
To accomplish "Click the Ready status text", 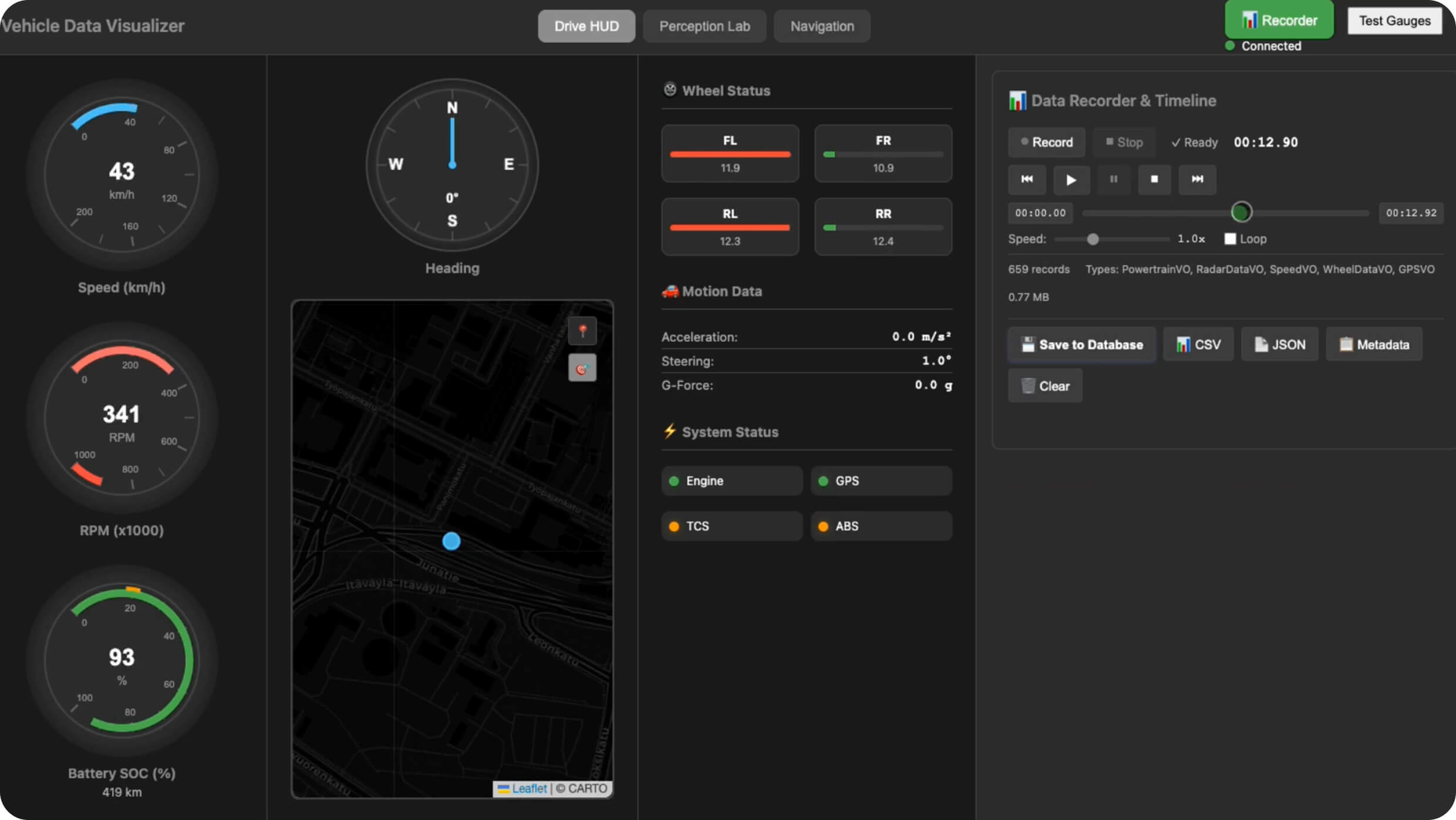I will click(x=1194, y=143).
